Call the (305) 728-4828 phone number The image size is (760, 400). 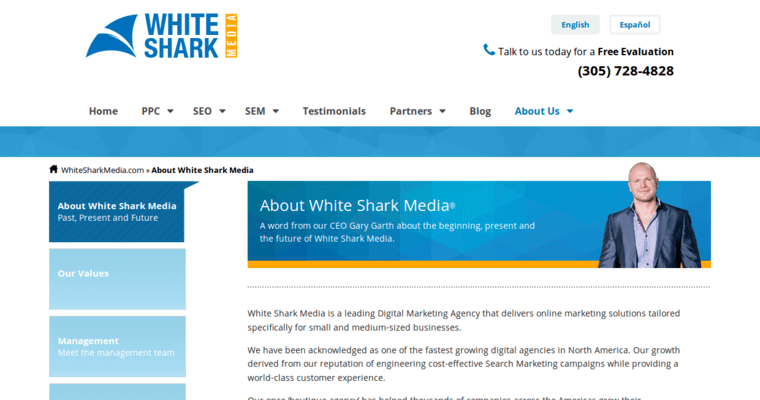coord(625,71)
